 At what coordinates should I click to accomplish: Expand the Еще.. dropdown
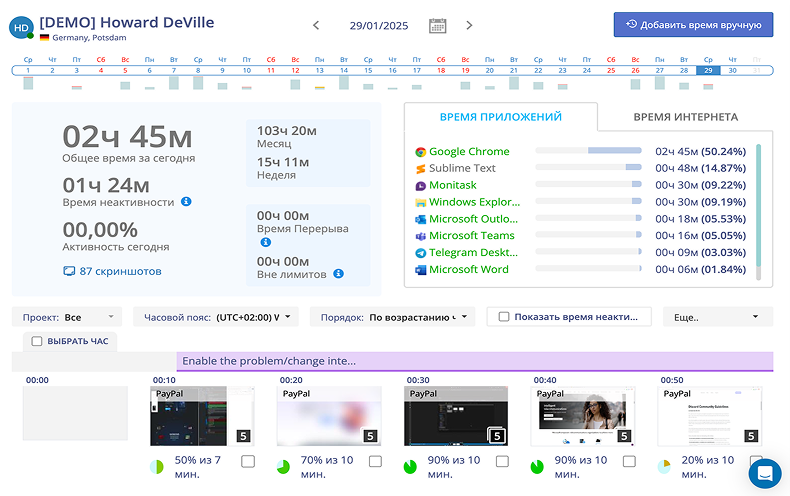tap(717, 317)
